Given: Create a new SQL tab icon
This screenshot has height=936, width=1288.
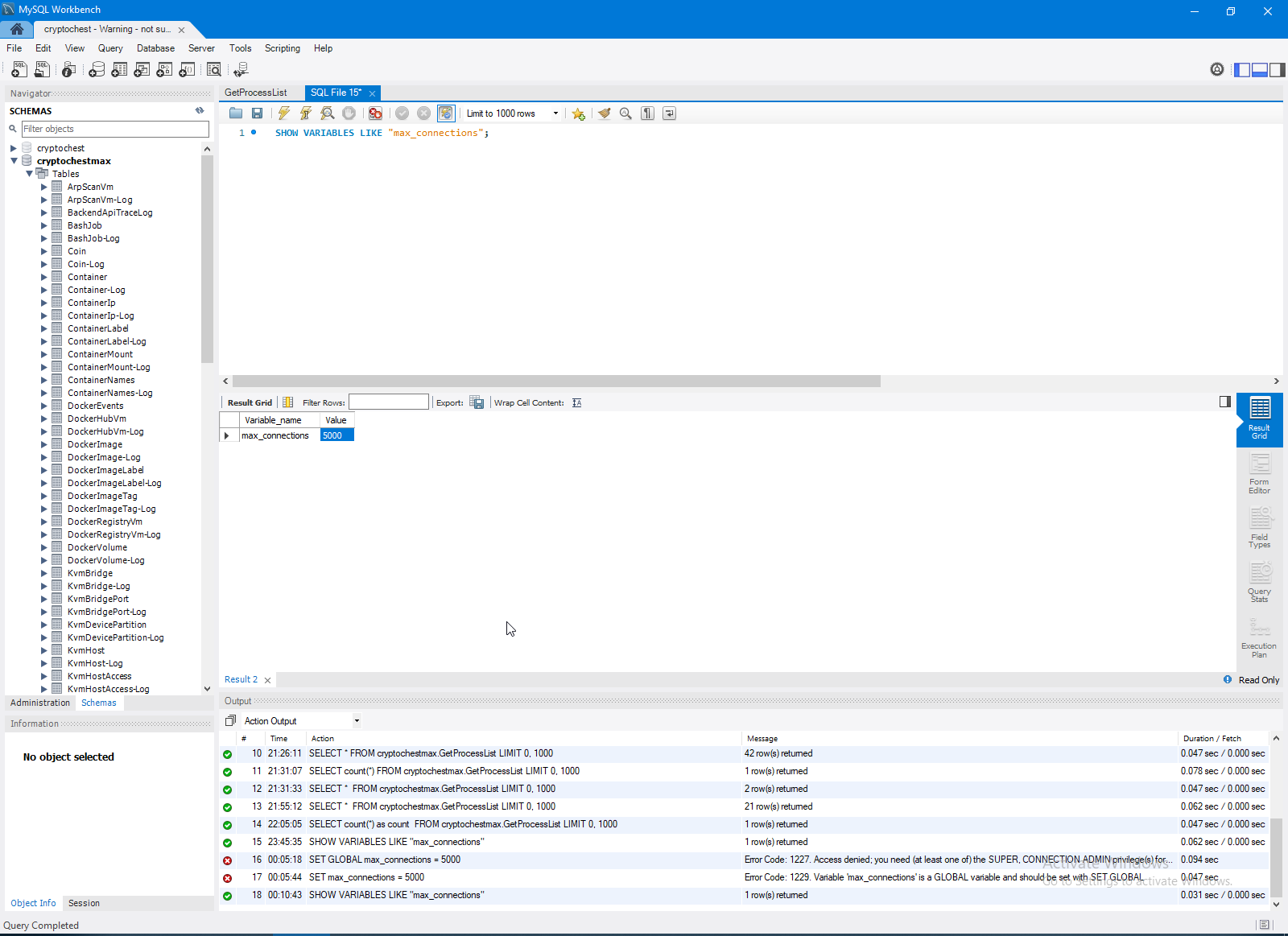Looking at the screenshot, I should click(19, 70).
